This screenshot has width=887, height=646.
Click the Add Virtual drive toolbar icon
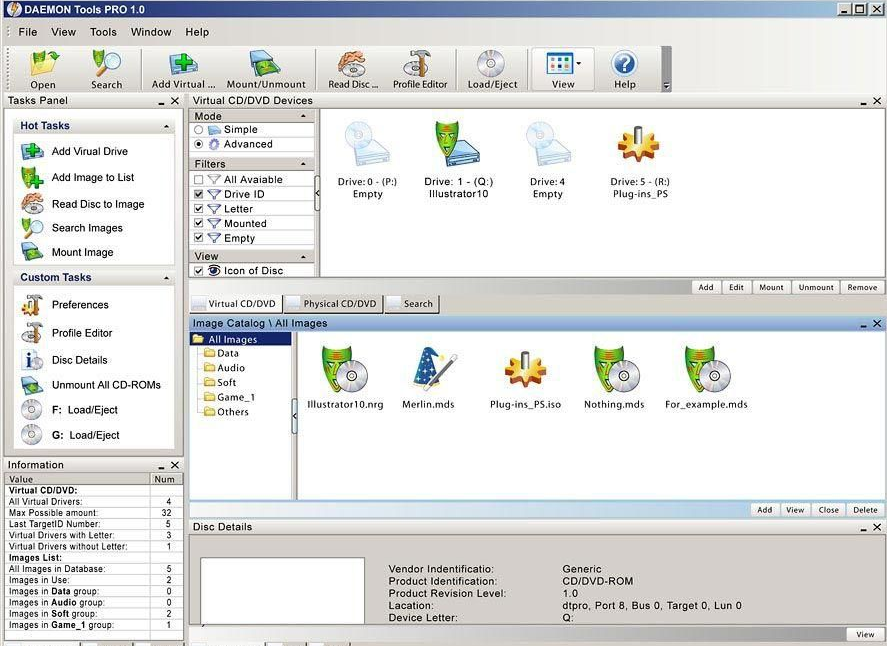click(183, 67)
